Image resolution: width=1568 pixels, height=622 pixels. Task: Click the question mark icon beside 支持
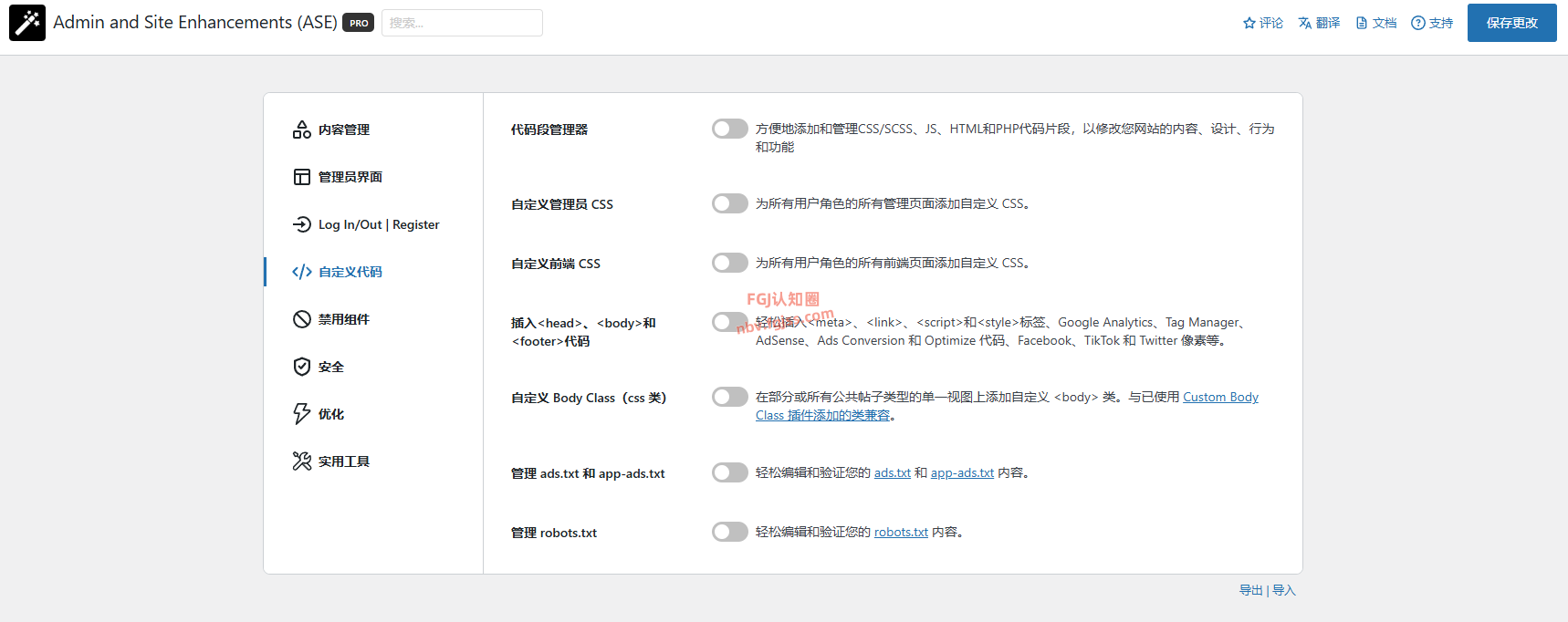pos(1418,23)
